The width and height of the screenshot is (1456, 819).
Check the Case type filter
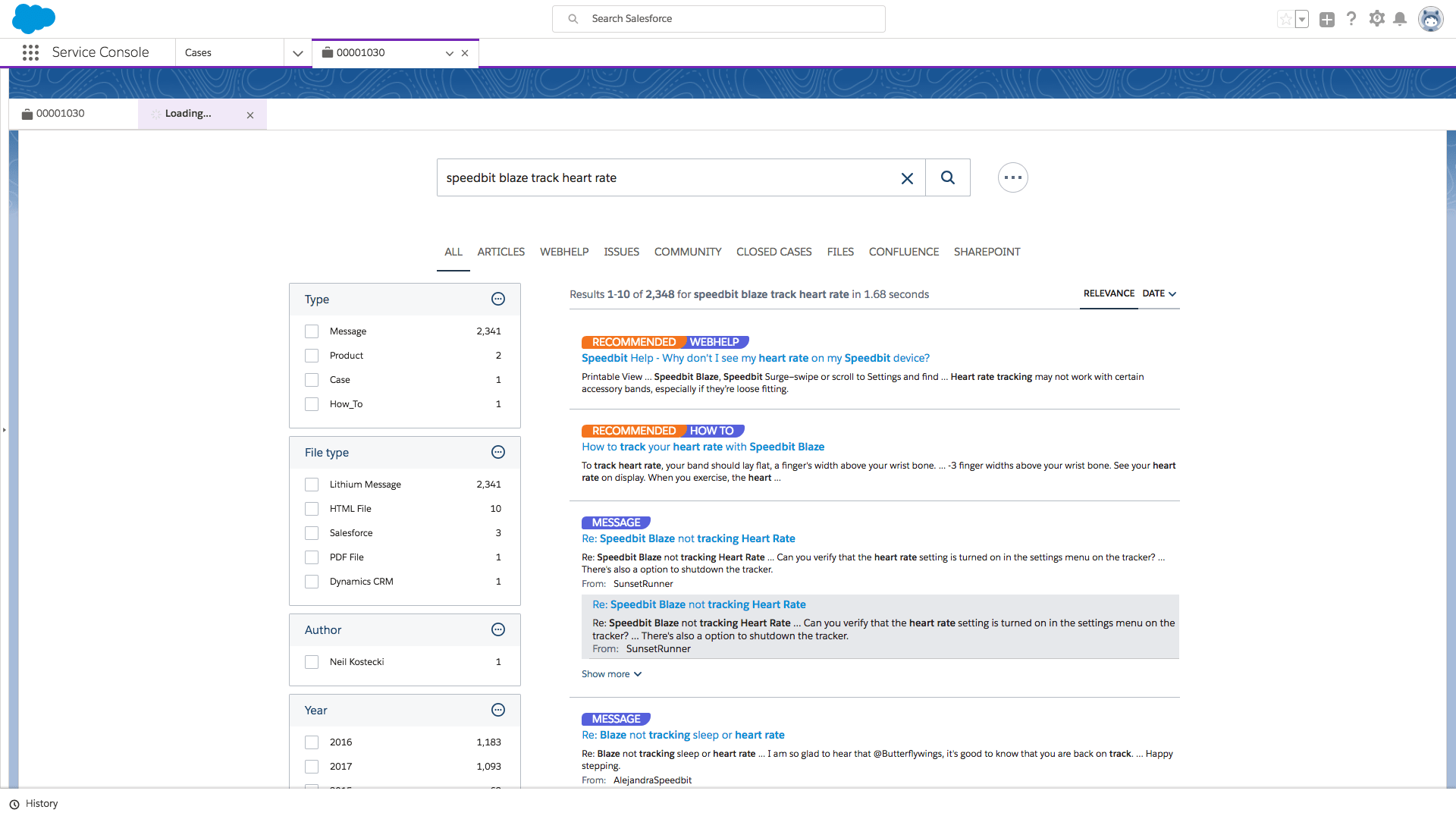pos(312,380)
